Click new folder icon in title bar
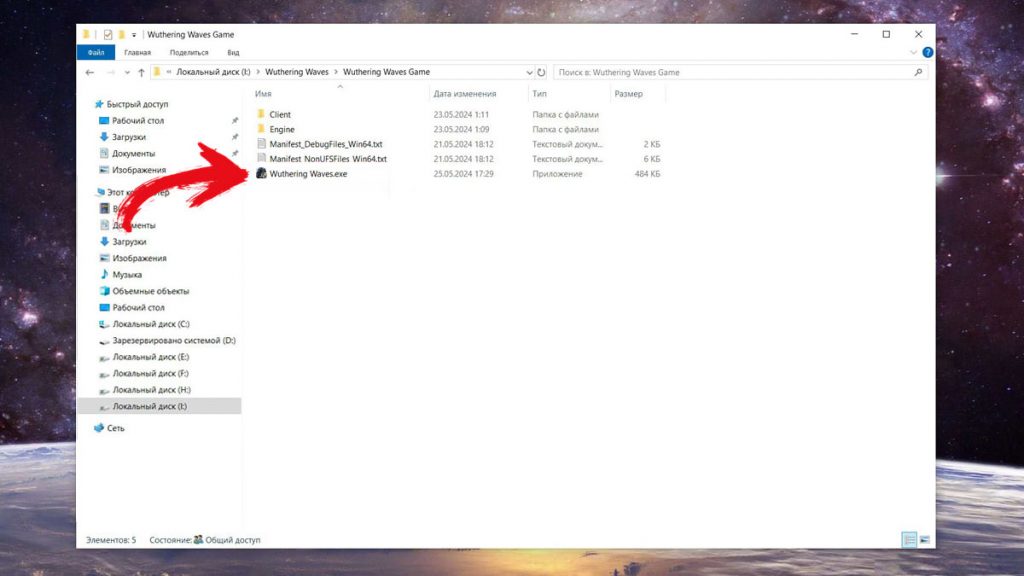Viewport: 1024px width, 576px height. [121, 35]
